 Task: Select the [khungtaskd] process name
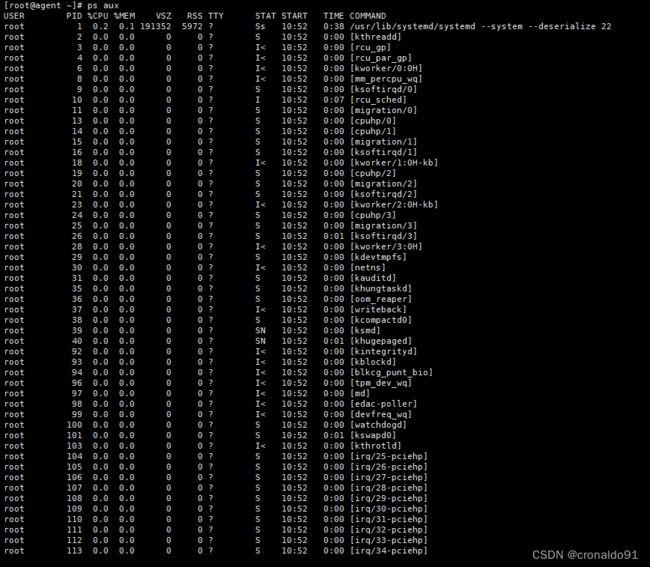381,288
